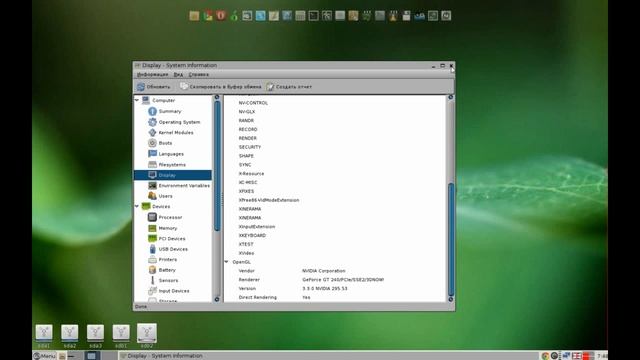This screenshot has width=640, height=360.
Task: Click Copy to clipboard (Скопировать в буфер обмена)
Action: (x=220, y=87)
